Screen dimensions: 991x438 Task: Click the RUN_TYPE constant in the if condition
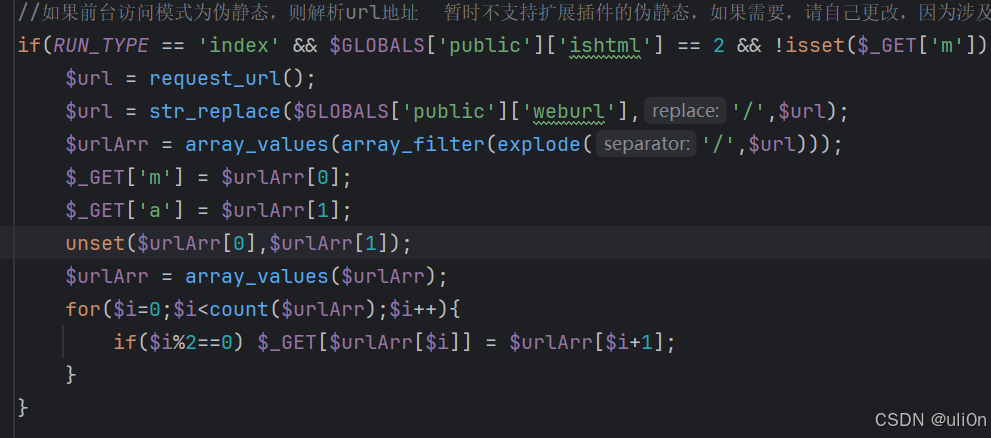coord(101,45)
